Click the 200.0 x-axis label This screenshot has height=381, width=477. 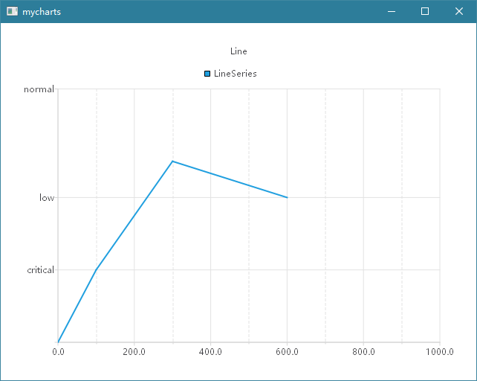click(x=134, y=352)
